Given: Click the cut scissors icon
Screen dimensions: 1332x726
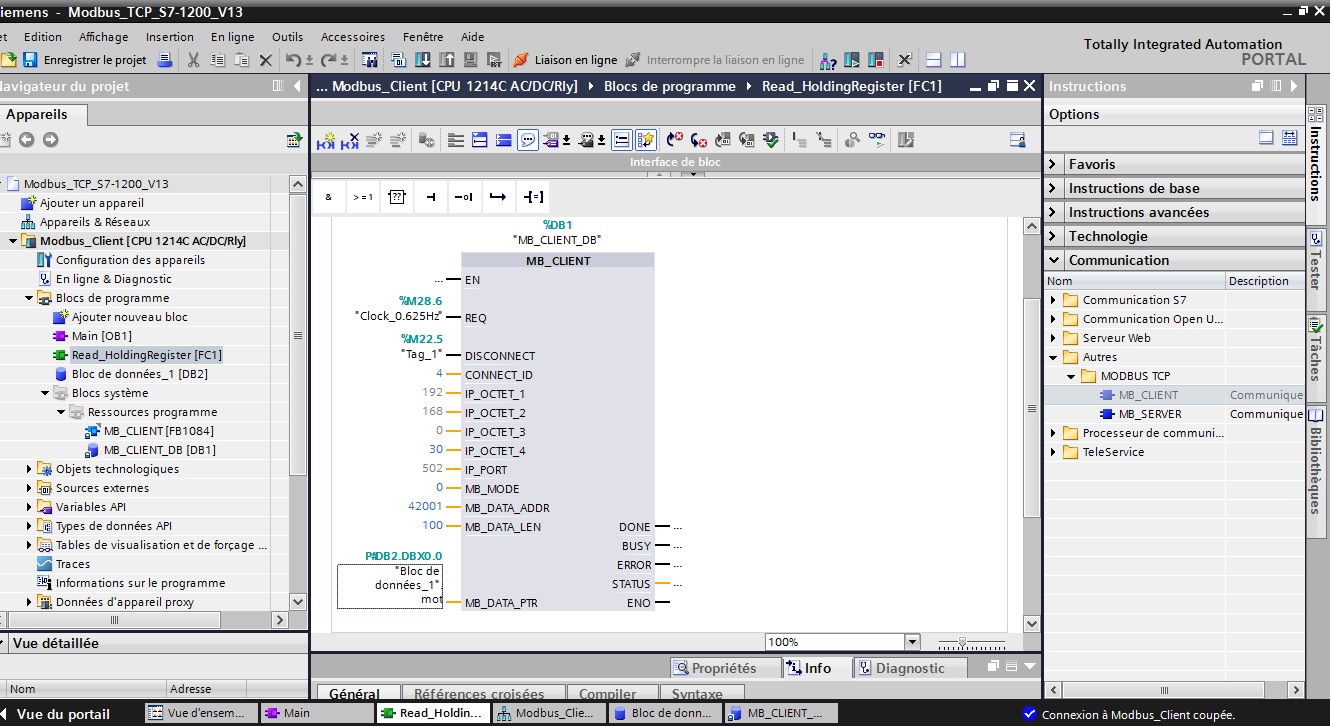Looking at the screenshot, I should point(193,60).
